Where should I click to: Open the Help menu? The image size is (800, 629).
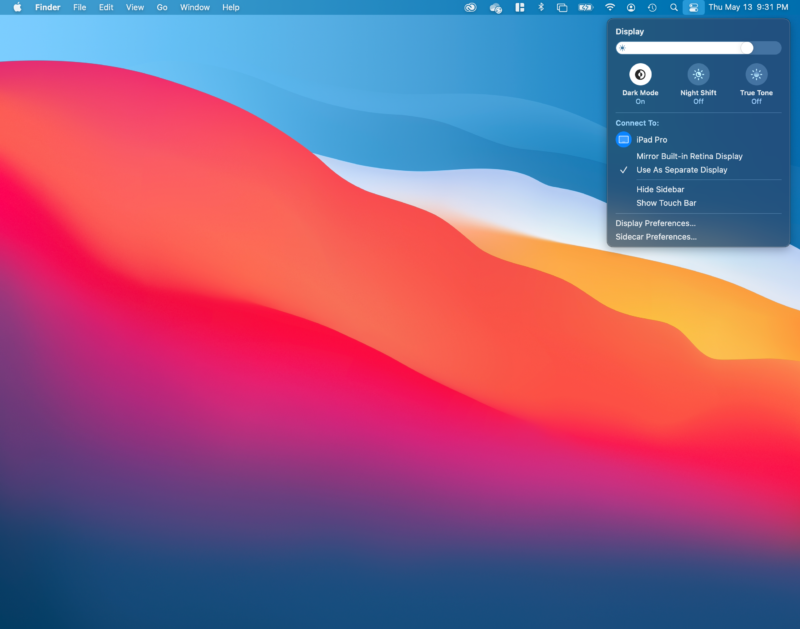[x=231, y=7]
